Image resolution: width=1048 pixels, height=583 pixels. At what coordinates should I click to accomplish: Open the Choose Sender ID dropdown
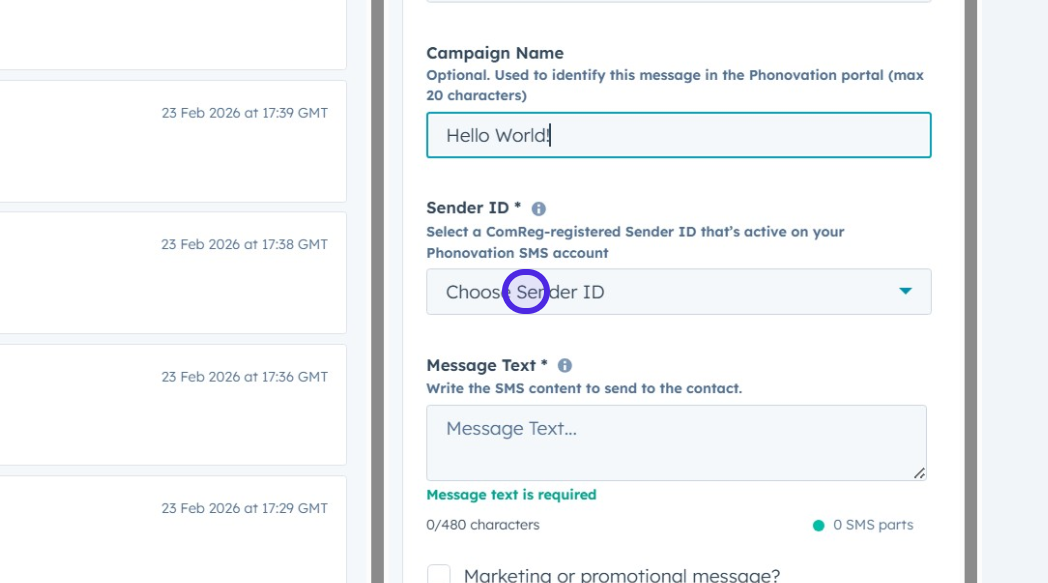(678, 292)
